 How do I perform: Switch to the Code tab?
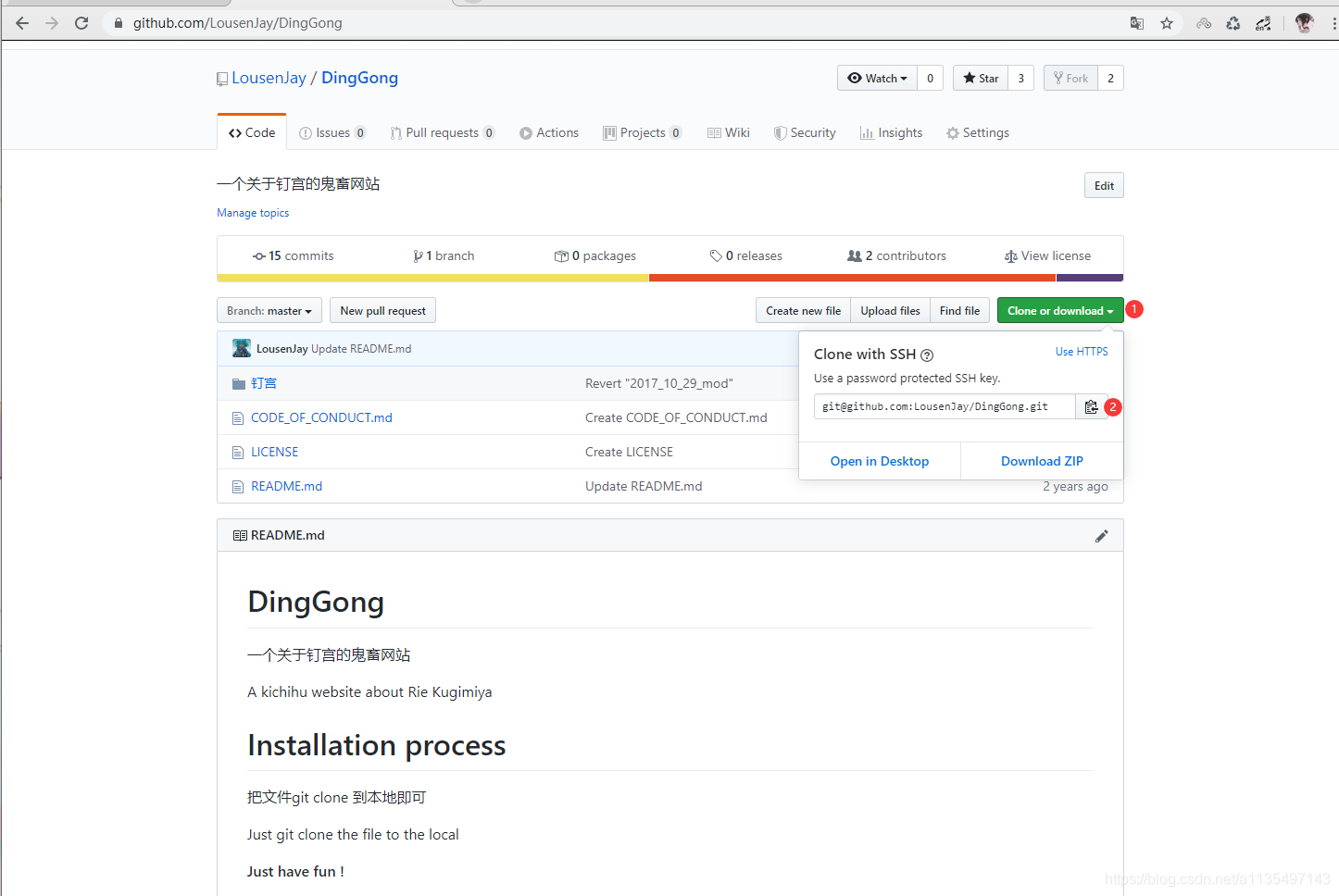pyautogui.click(x=252, y=132)
